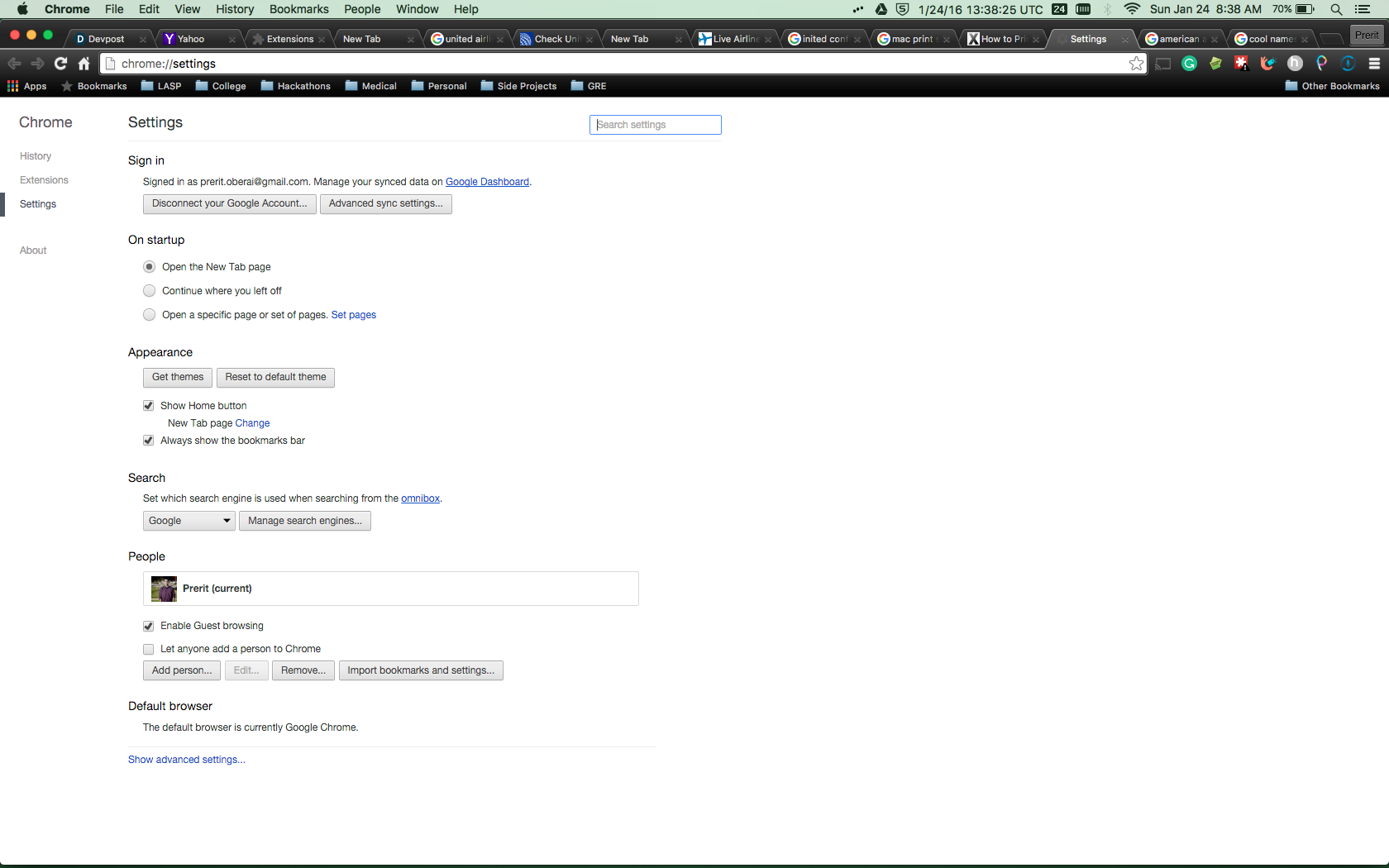Open the Cast extension icon
The height and width of the screenshot is (868, 1389).
point(1163,64)
